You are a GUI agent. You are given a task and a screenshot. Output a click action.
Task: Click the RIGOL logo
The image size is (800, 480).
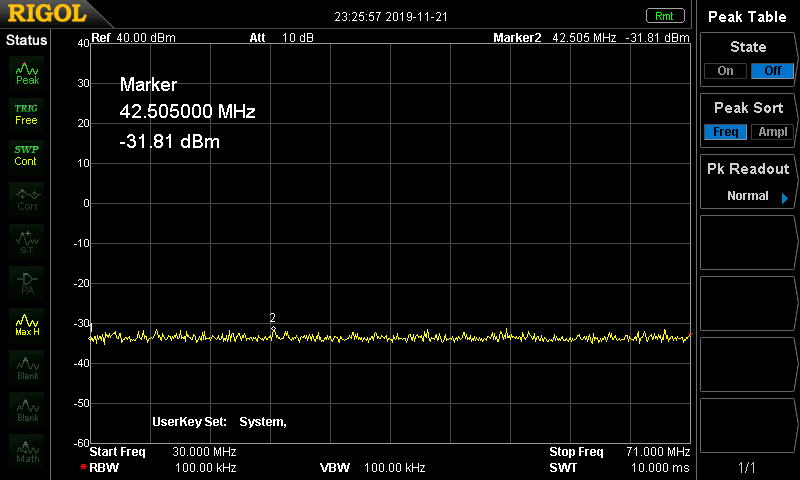(x=44, y=15)
